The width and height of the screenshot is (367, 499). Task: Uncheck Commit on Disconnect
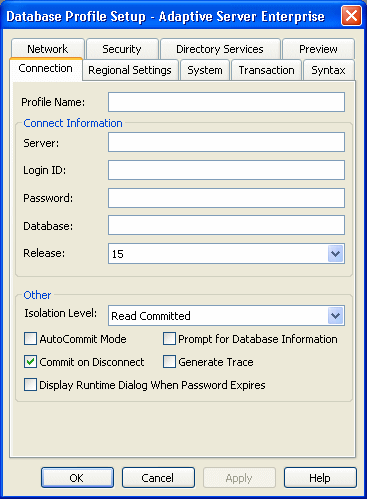30,362
